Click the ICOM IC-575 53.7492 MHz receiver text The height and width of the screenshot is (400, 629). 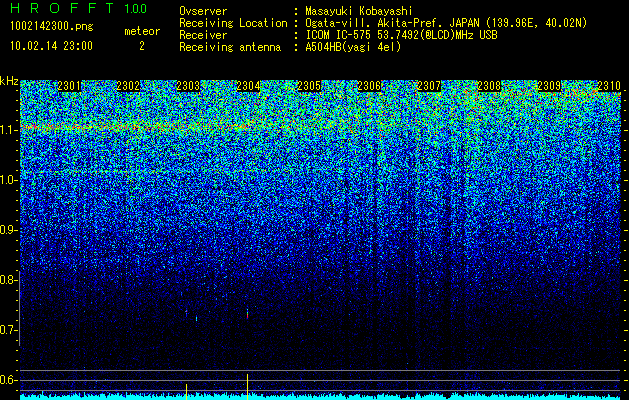(x=402, y=35)
